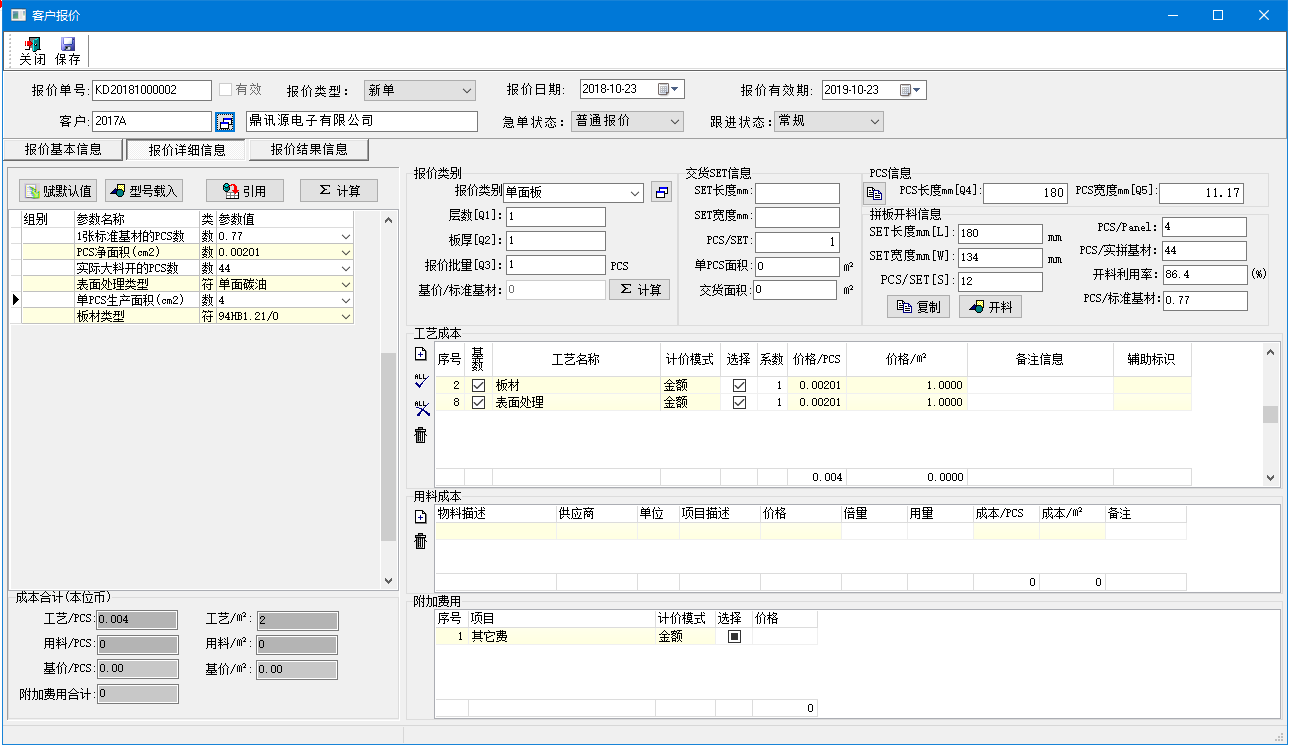1289x746 pixels.
Task: Expand dropdown for 板材类型 value 94HB1.21/0
Action: (x=346, y=317)
